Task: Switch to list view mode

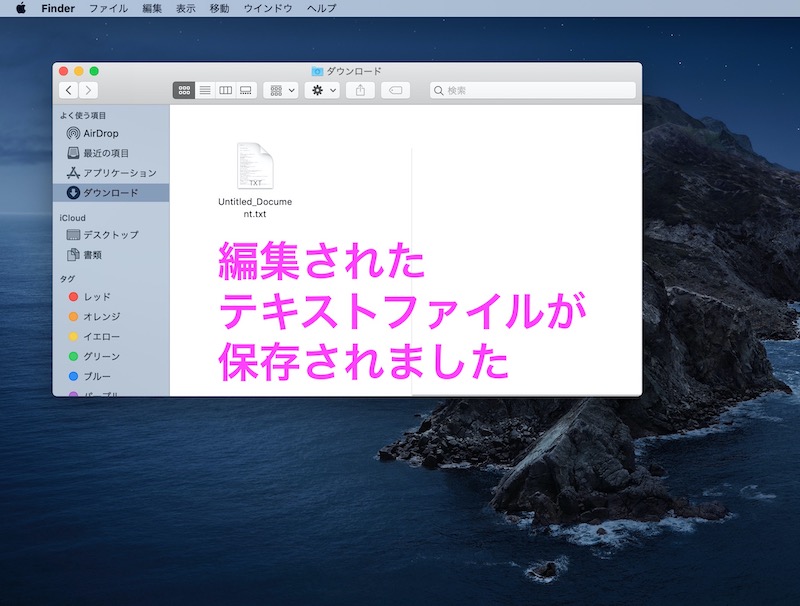Action: coord(205,90)
